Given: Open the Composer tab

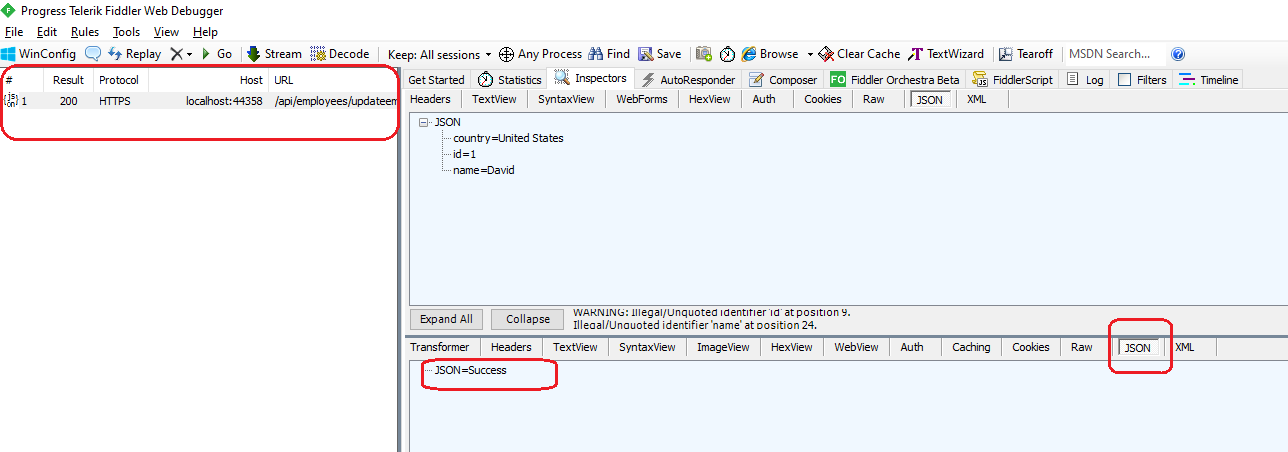Looking at the screenshot, I should [782, 80].
